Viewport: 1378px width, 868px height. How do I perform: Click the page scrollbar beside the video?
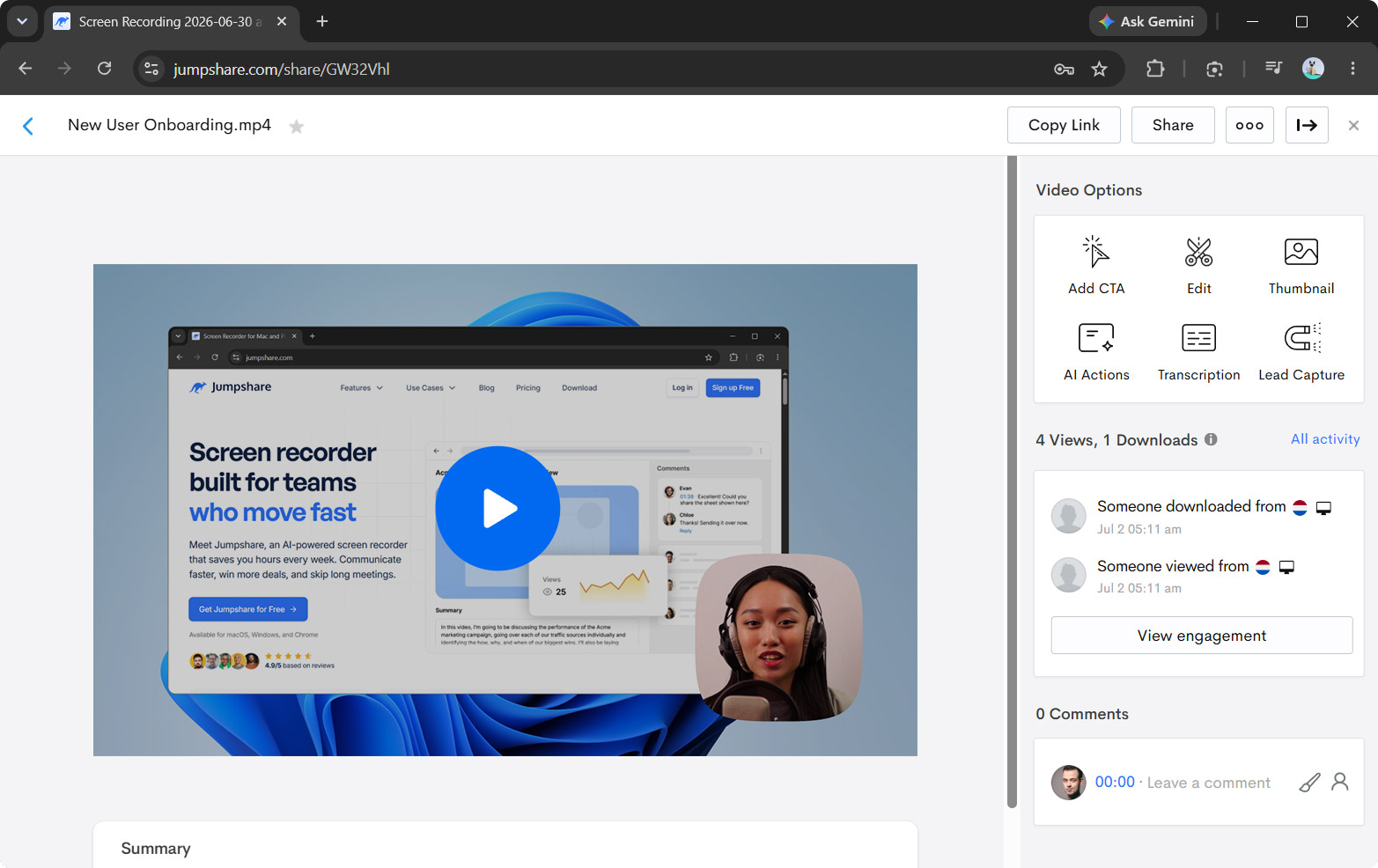point(1012,482)
